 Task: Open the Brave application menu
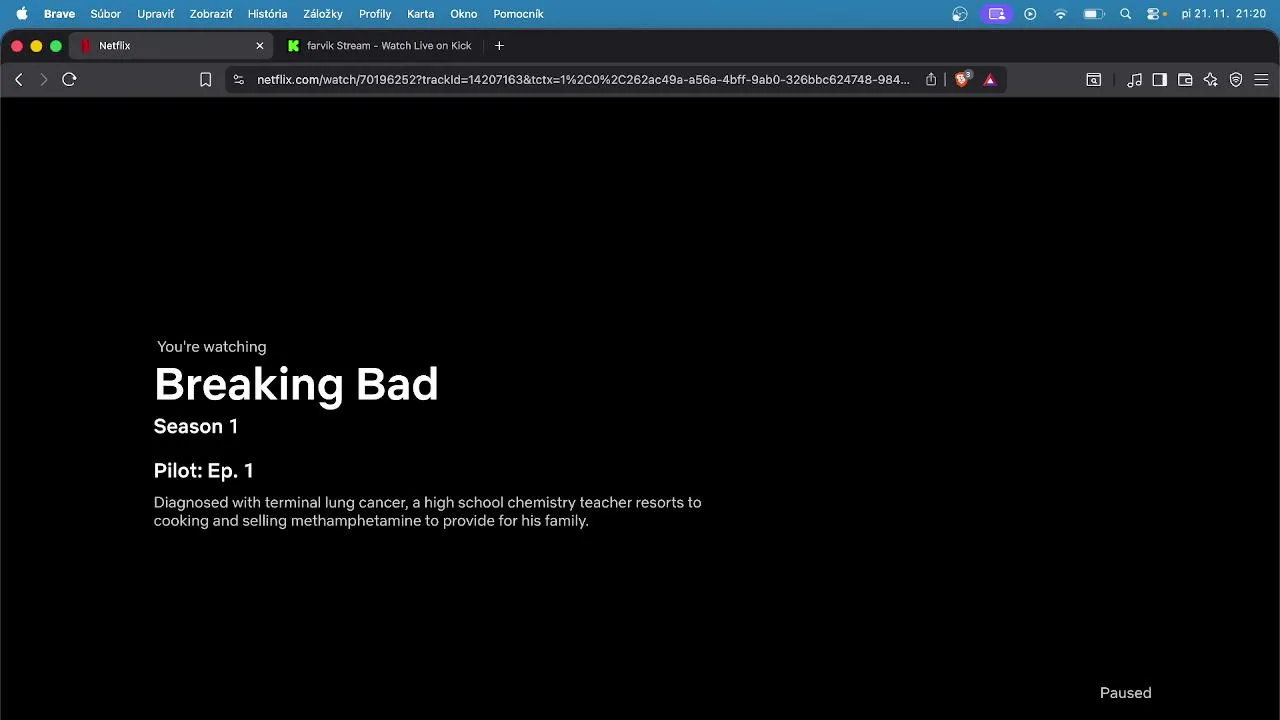tap(59, 14)
